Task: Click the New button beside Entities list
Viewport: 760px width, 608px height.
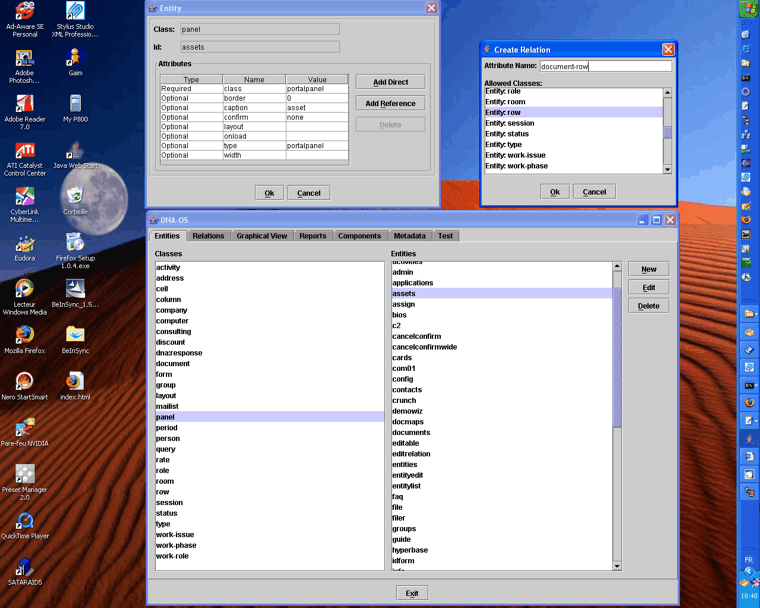Action: (x=649, y=269)
